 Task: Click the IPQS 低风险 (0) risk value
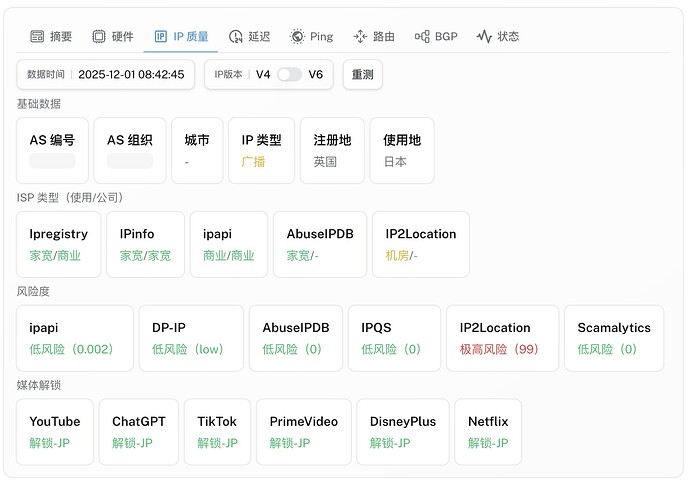[391, 349]
